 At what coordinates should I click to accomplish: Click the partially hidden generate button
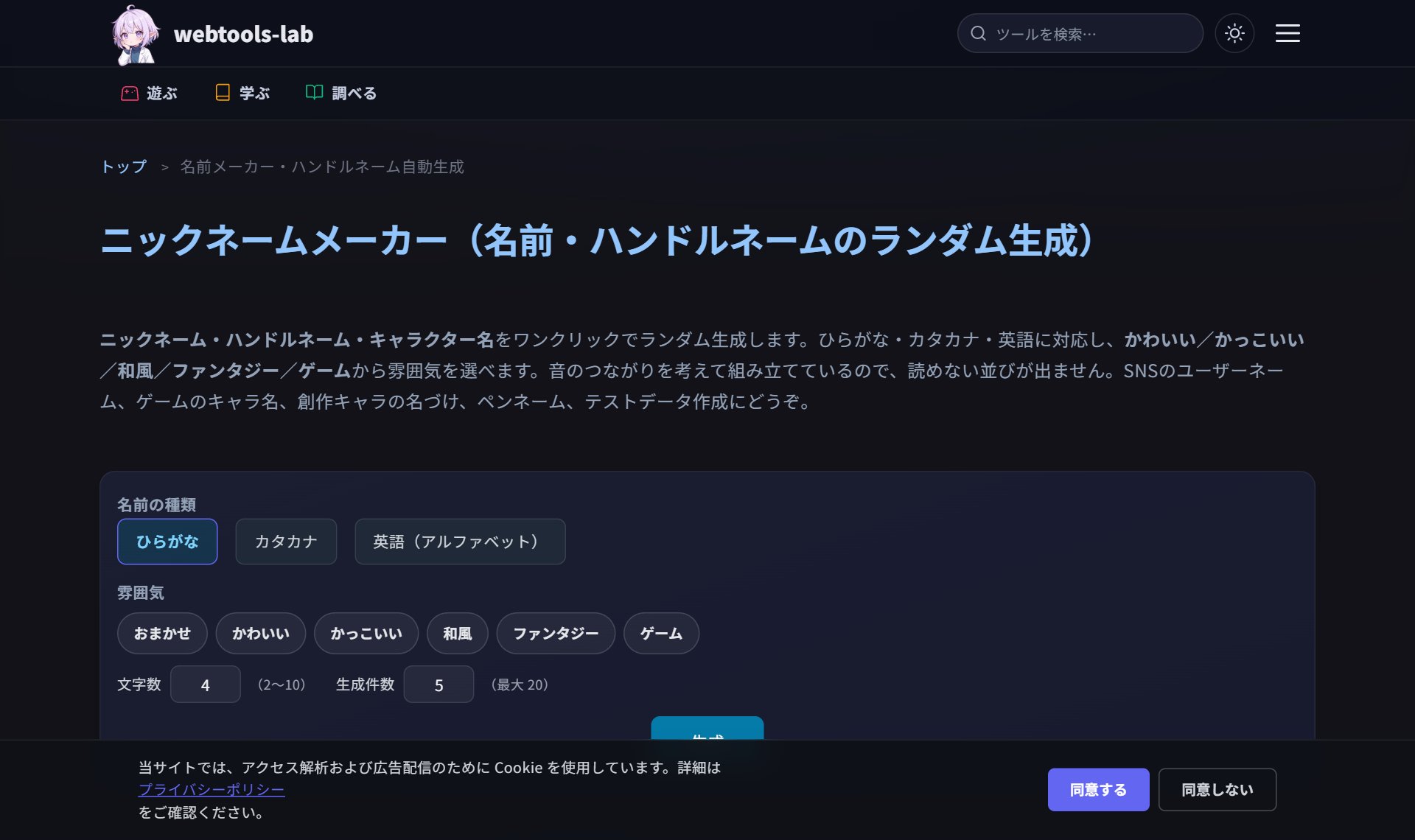[x=707, y=728]
